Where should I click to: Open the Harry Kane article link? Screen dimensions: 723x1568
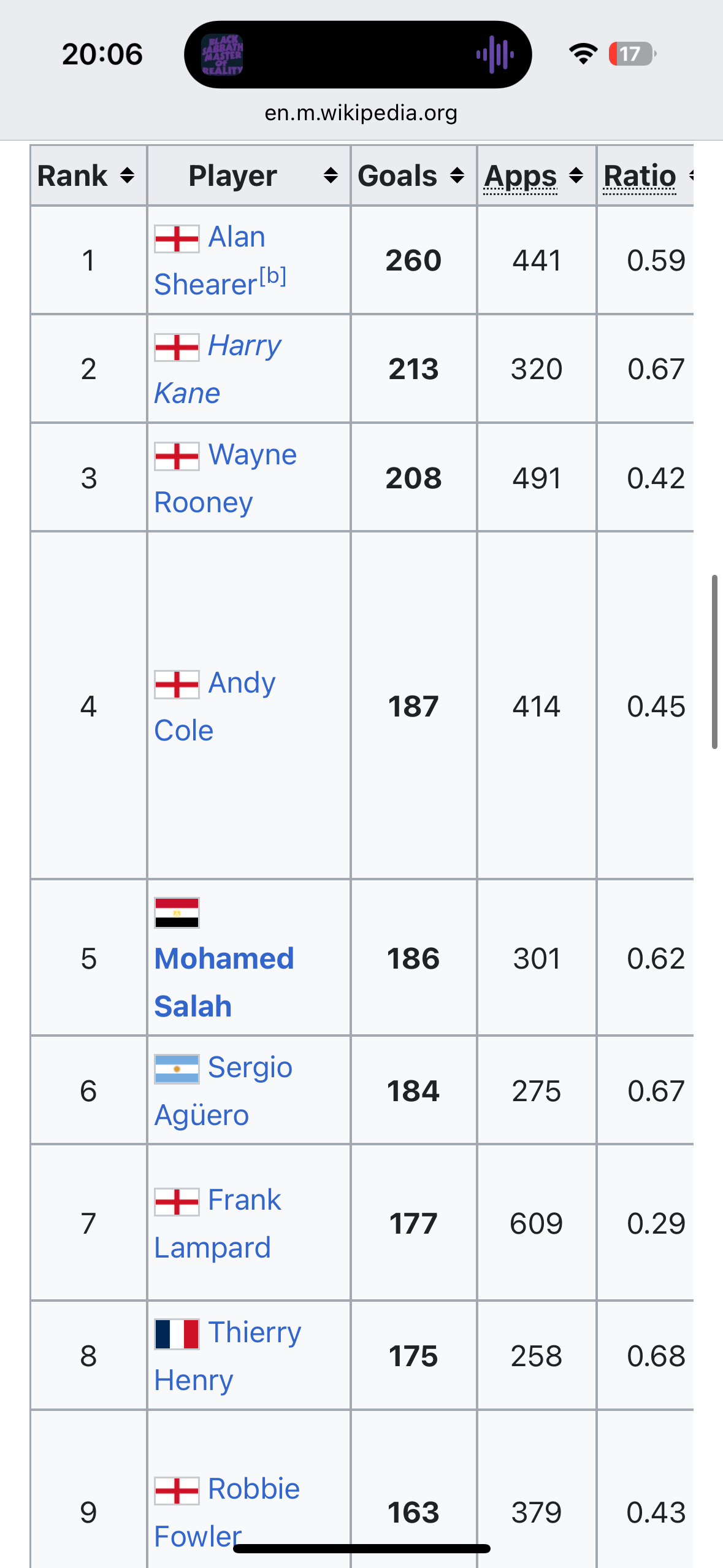coord(244,347)
